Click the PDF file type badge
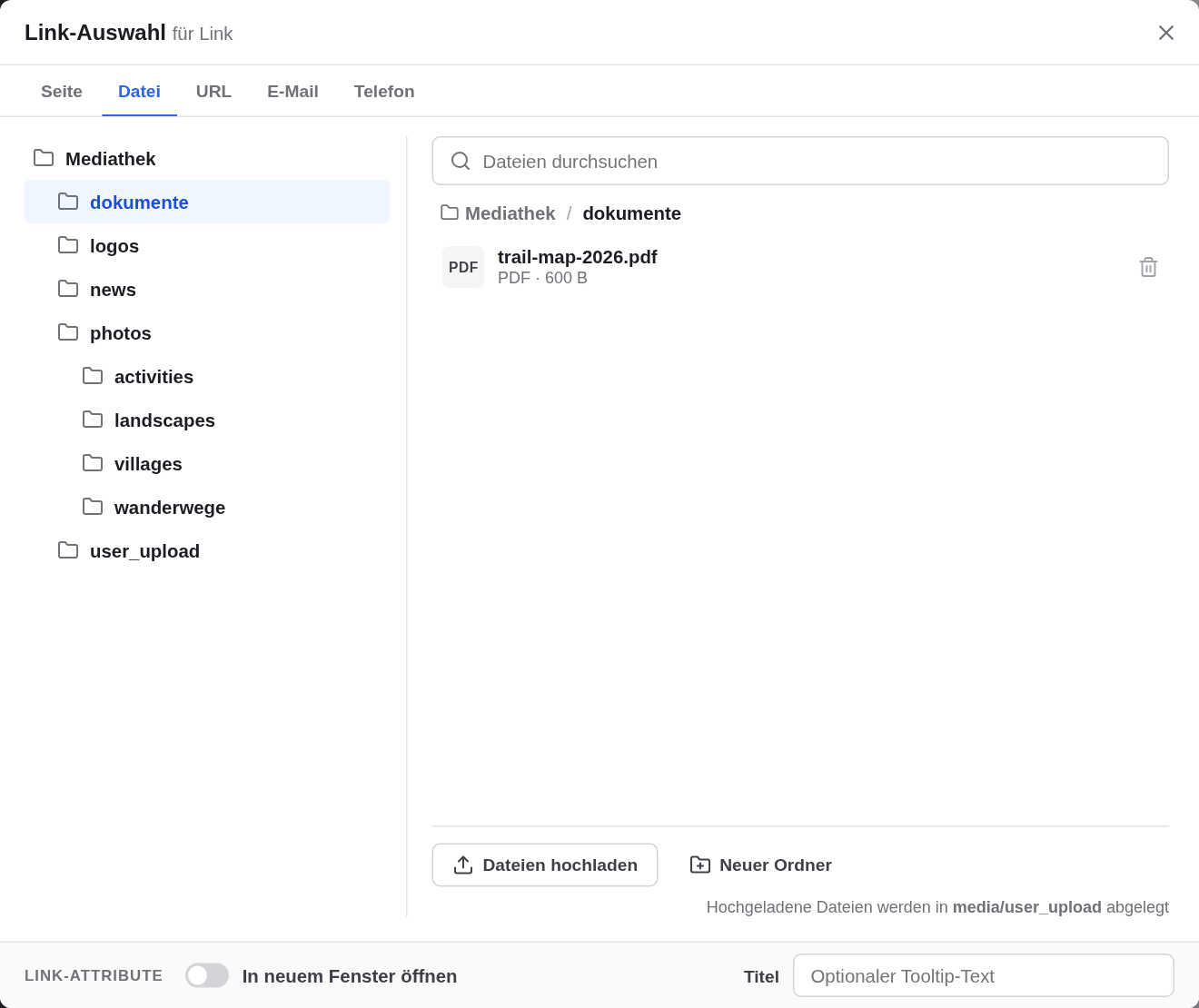Image resolution: width=1199 pixels, height=1008 pixels. click(463, 267)
